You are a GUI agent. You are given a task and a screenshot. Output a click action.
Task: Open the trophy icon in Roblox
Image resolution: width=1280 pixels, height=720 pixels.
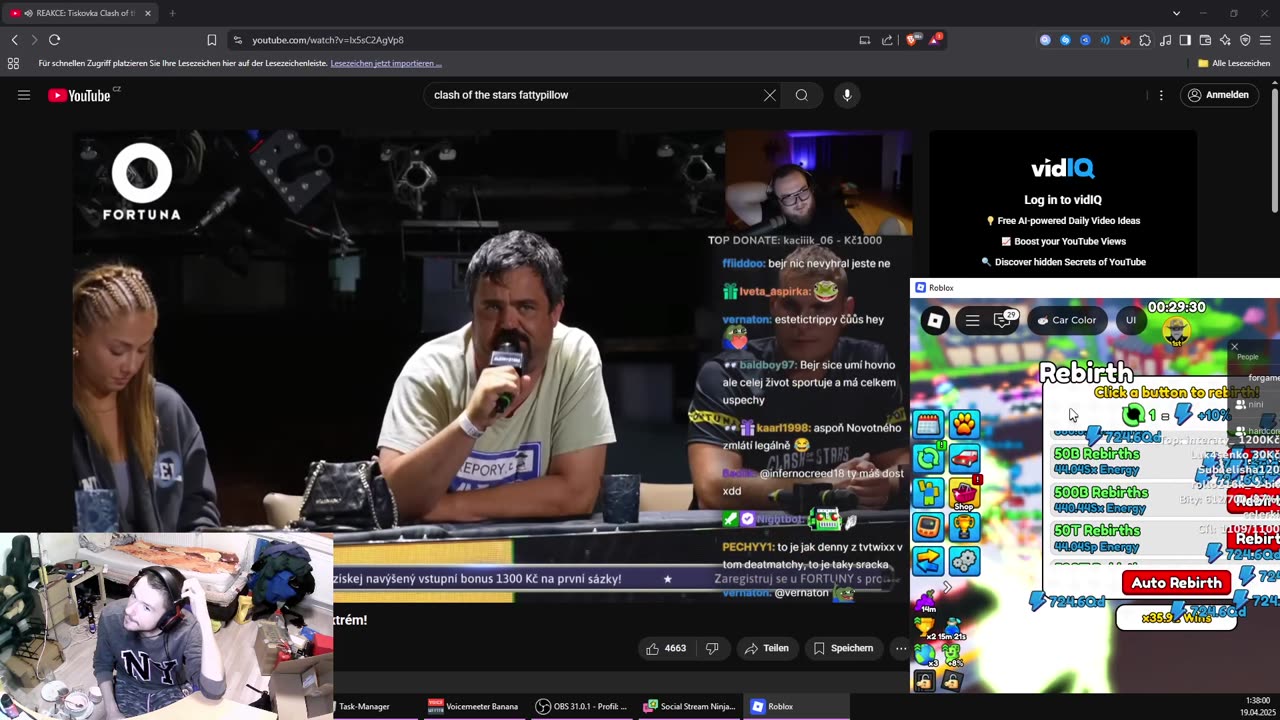[x=964, y=527]
